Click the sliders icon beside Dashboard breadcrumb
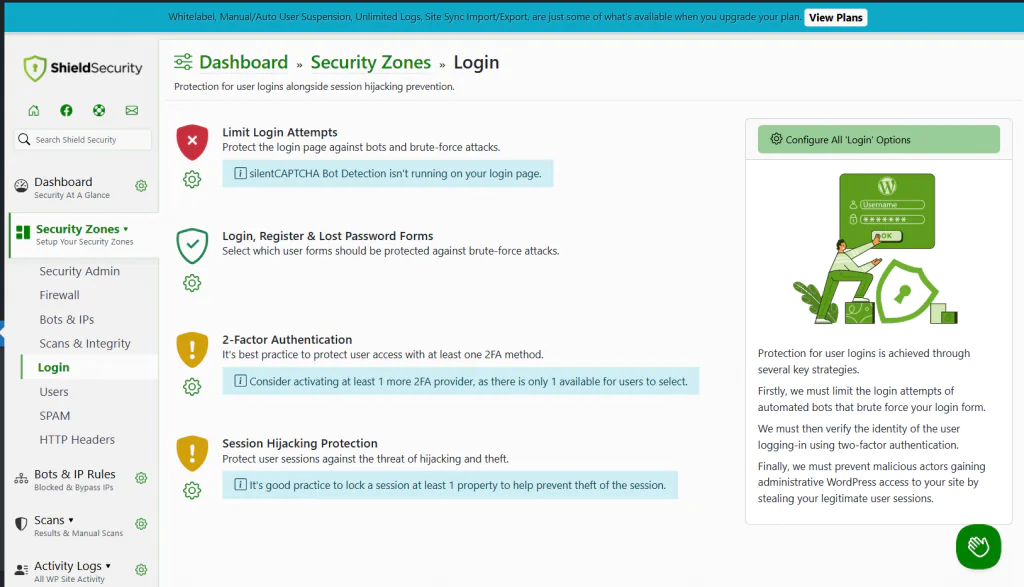The width and height of the screenshot is (1024, 587). tap(183, 62)
